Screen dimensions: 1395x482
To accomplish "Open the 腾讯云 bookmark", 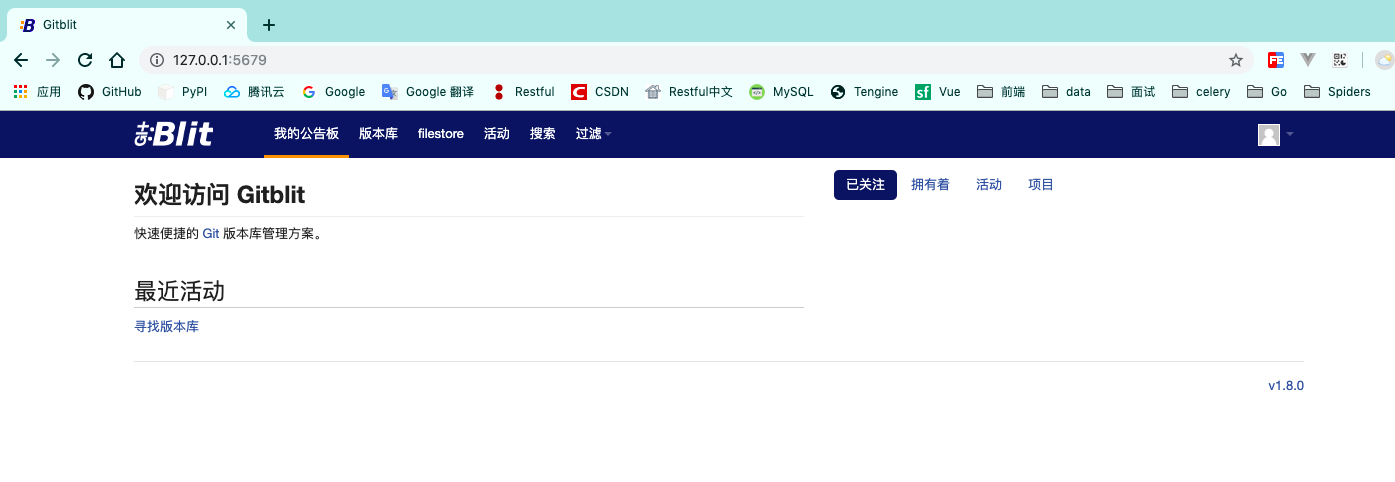I will tap(255, 92).
